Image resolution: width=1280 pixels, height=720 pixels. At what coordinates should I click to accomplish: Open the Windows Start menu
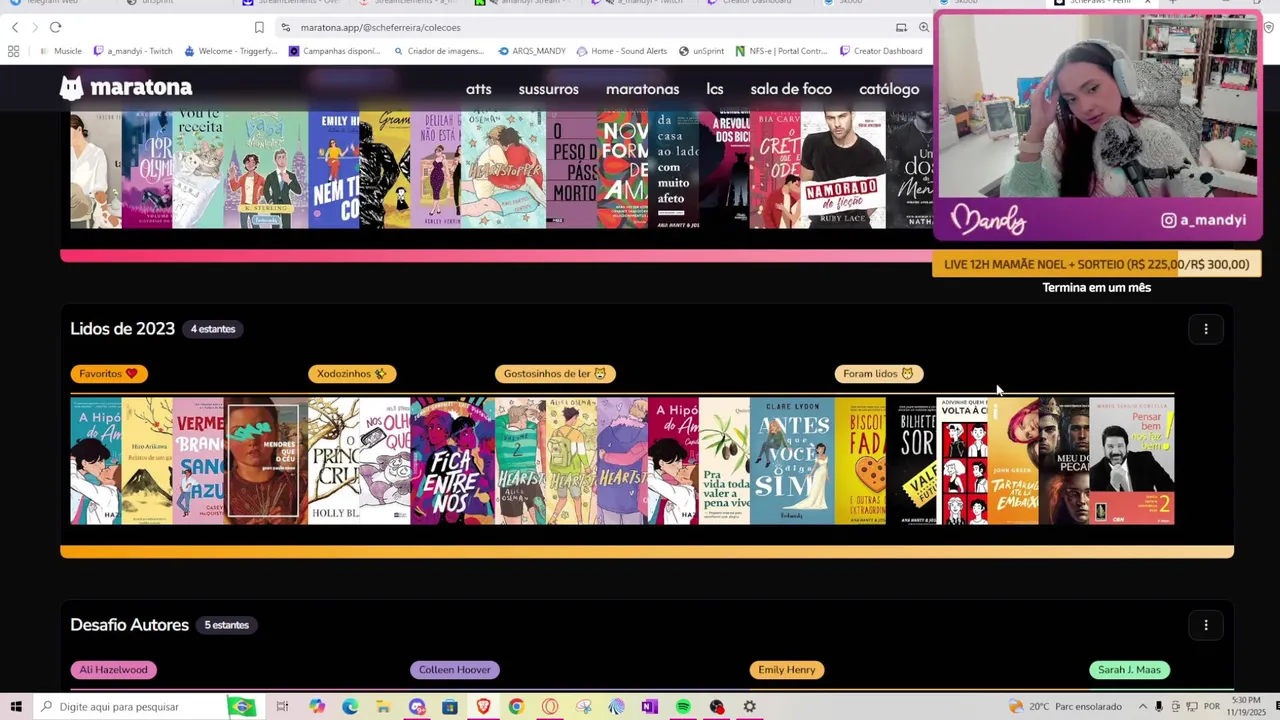(x=16, y=707)
